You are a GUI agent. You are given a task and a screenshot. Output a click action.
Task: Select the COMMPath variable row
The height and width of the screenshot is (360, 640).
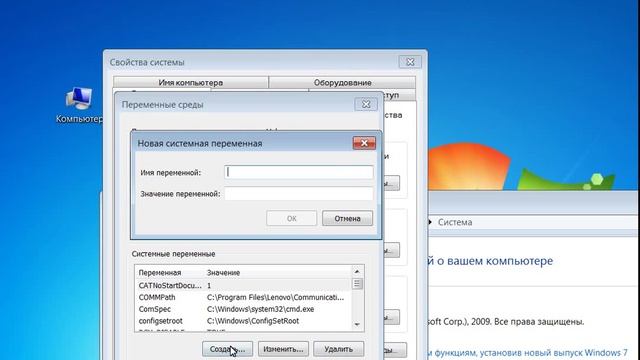243,297
